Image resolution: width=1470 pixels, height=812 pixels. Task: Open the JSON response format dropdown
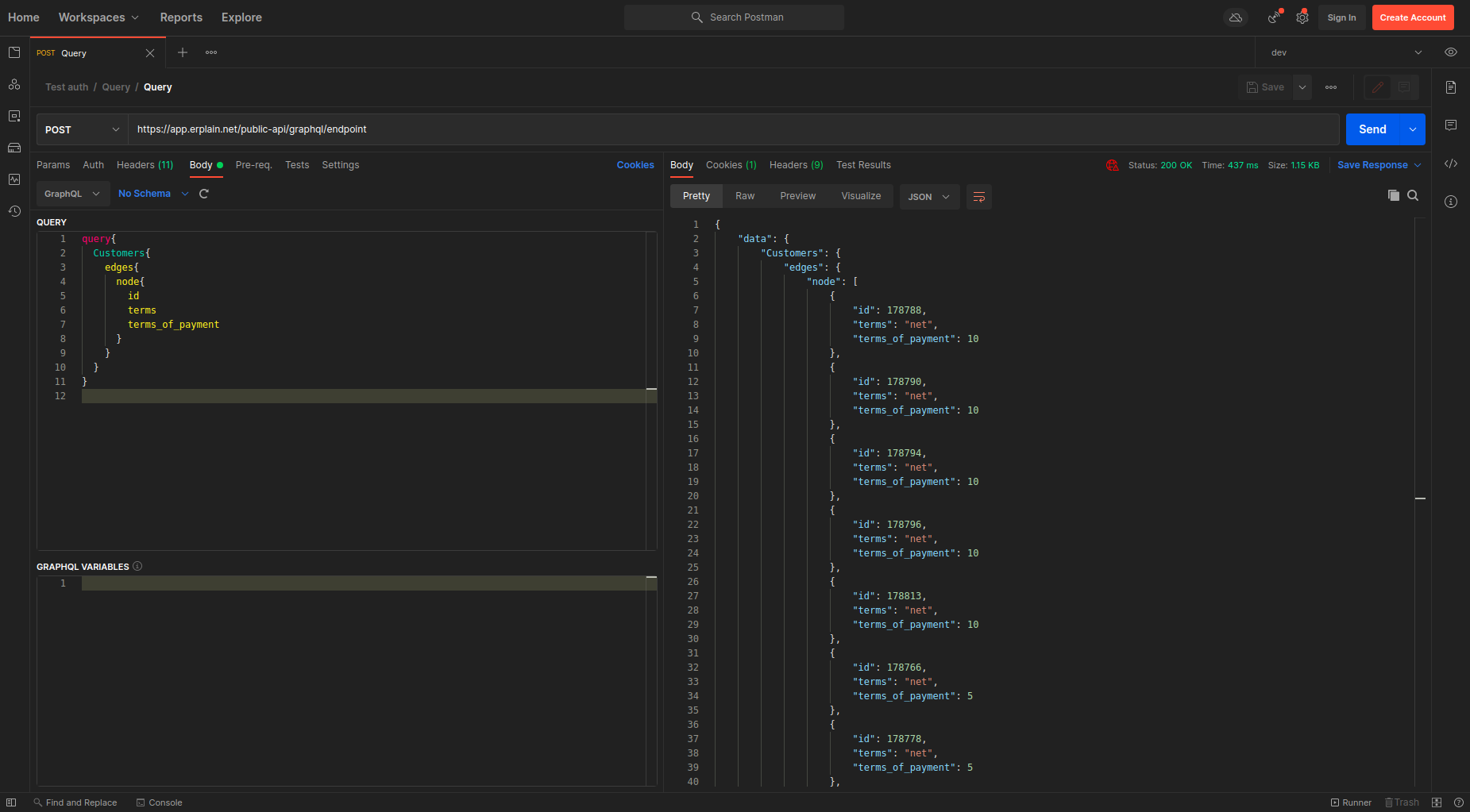point(929,197)
